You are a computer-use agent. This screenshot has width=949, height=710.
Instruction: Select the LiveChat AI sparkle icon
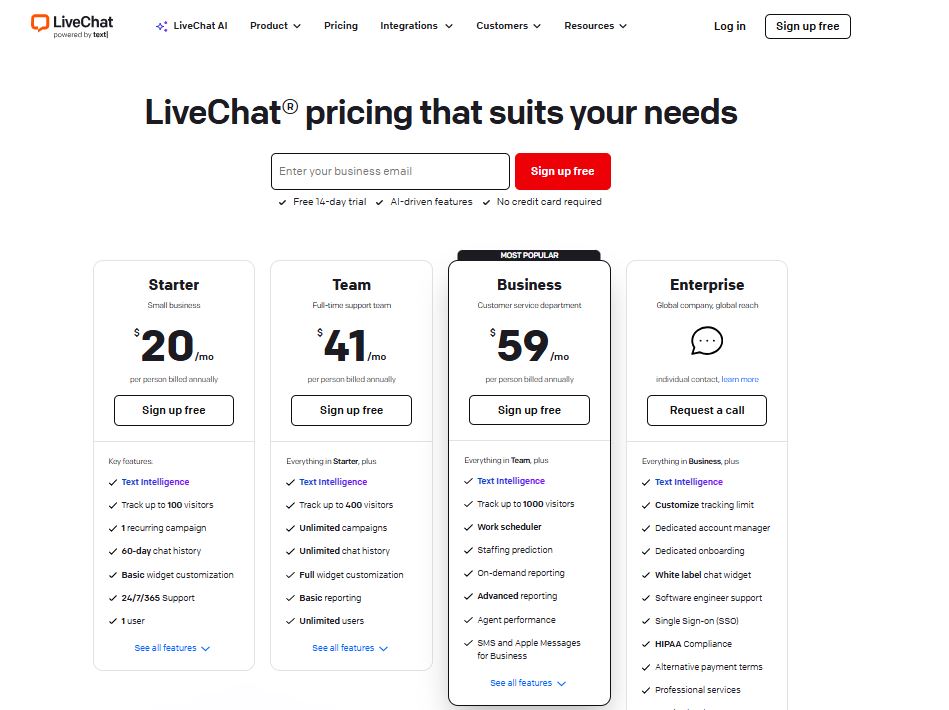162,25
